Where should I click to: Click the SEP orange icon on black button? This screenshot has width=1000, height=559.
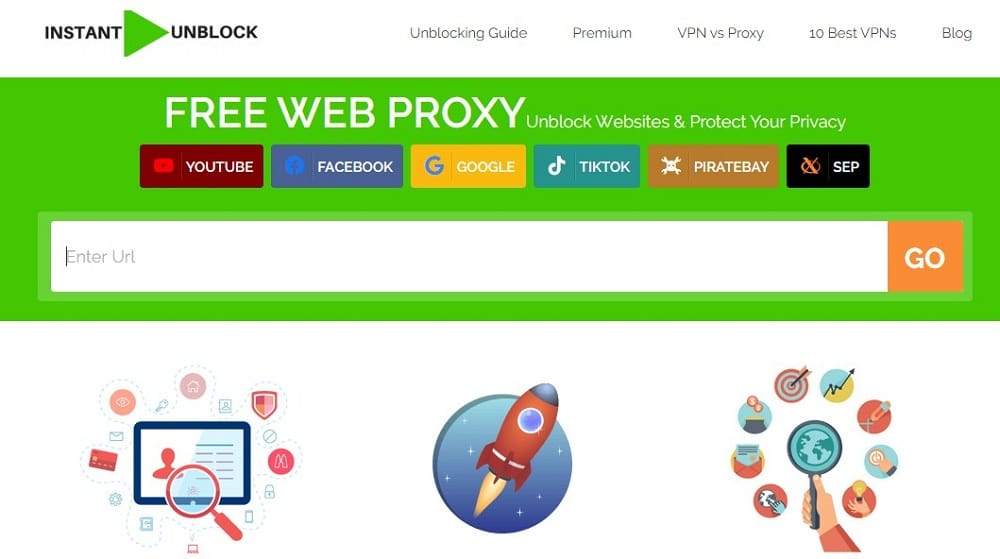[810, 166]
